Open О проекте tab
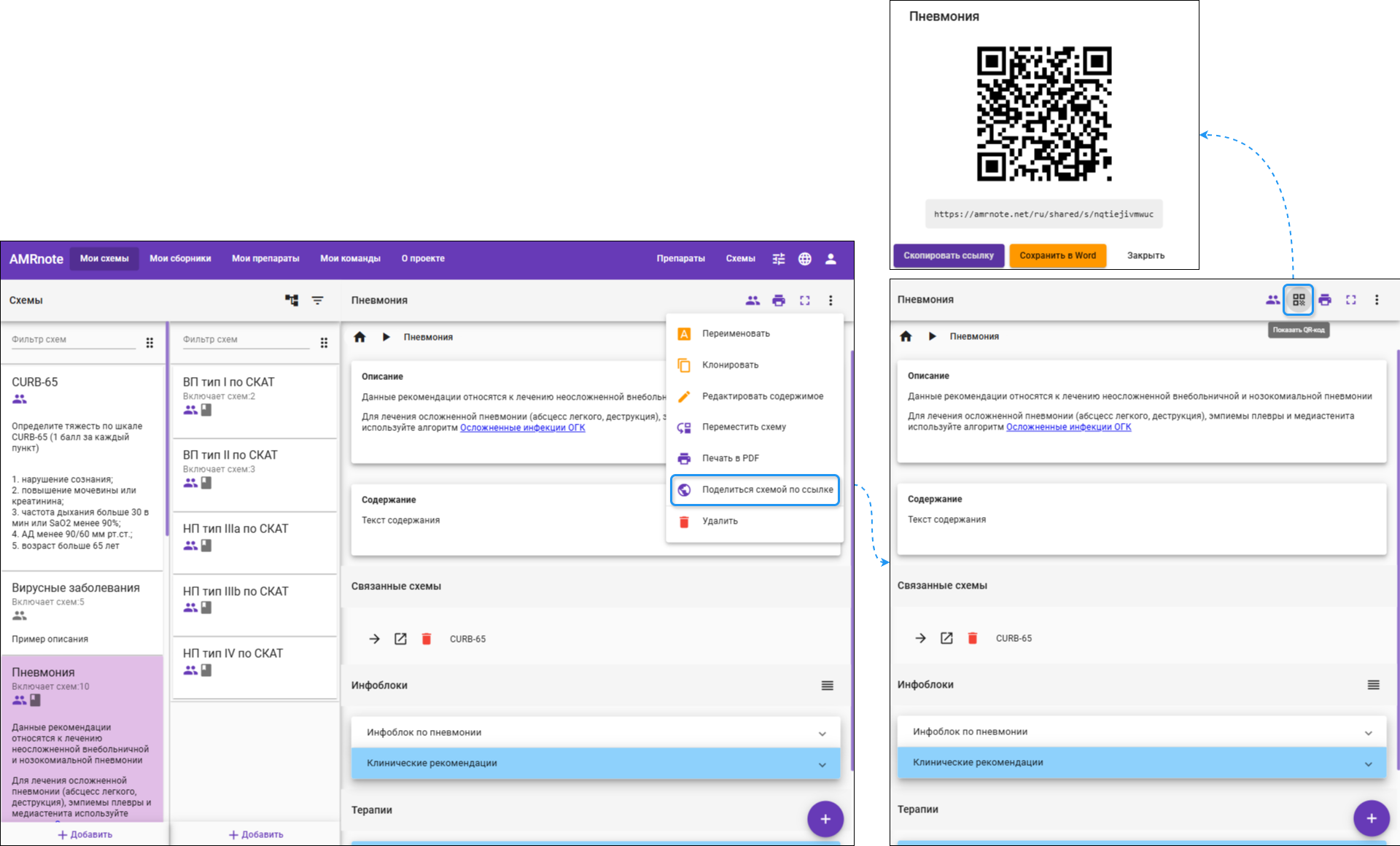The image size is (1400, 846). pos(423,259)
